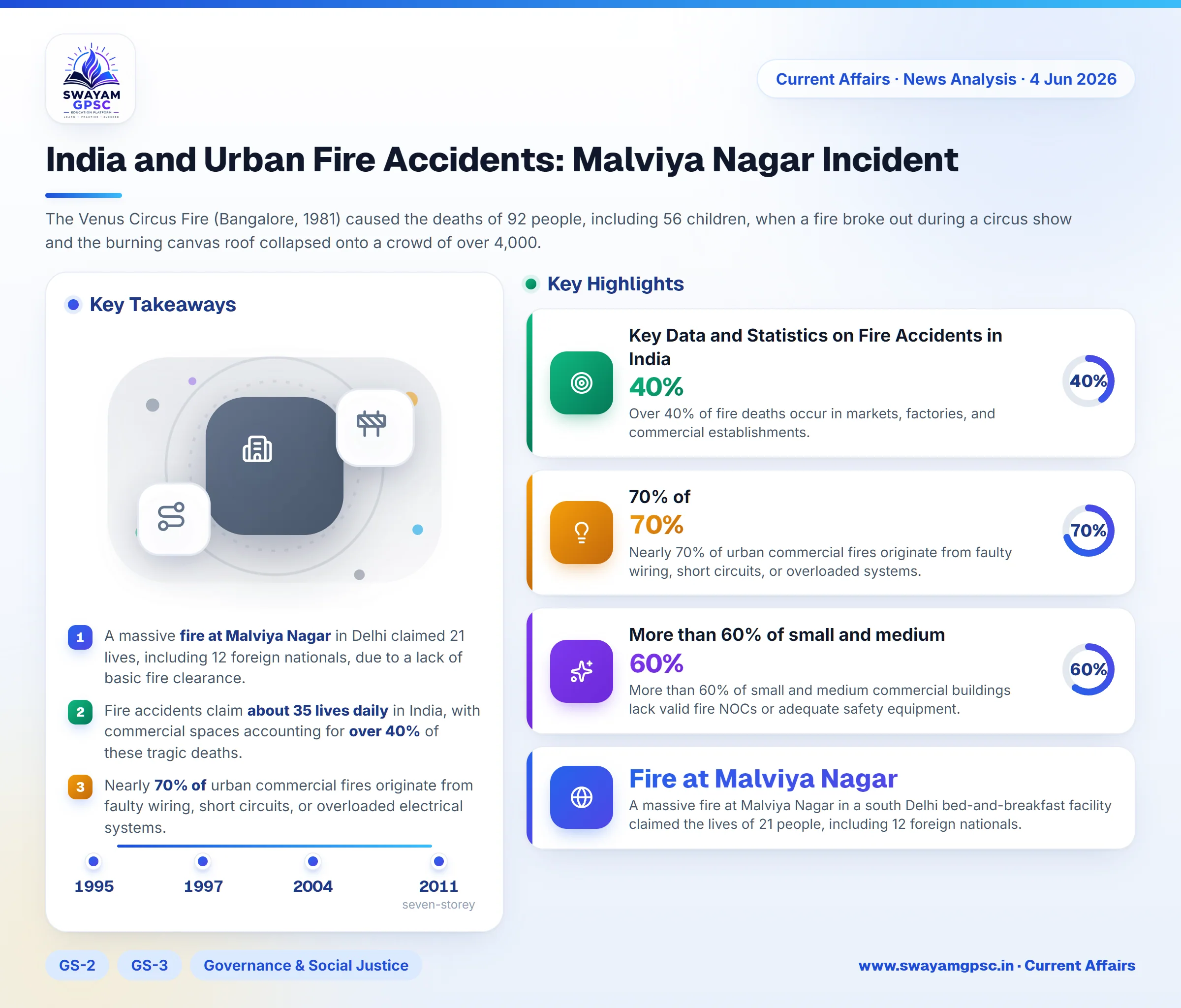Image resolution: width=1181 pixels, height=1008 pixels.
Task: Click the 'fire at Malviya Nagar' bold link text
Action: coord(255,636)
